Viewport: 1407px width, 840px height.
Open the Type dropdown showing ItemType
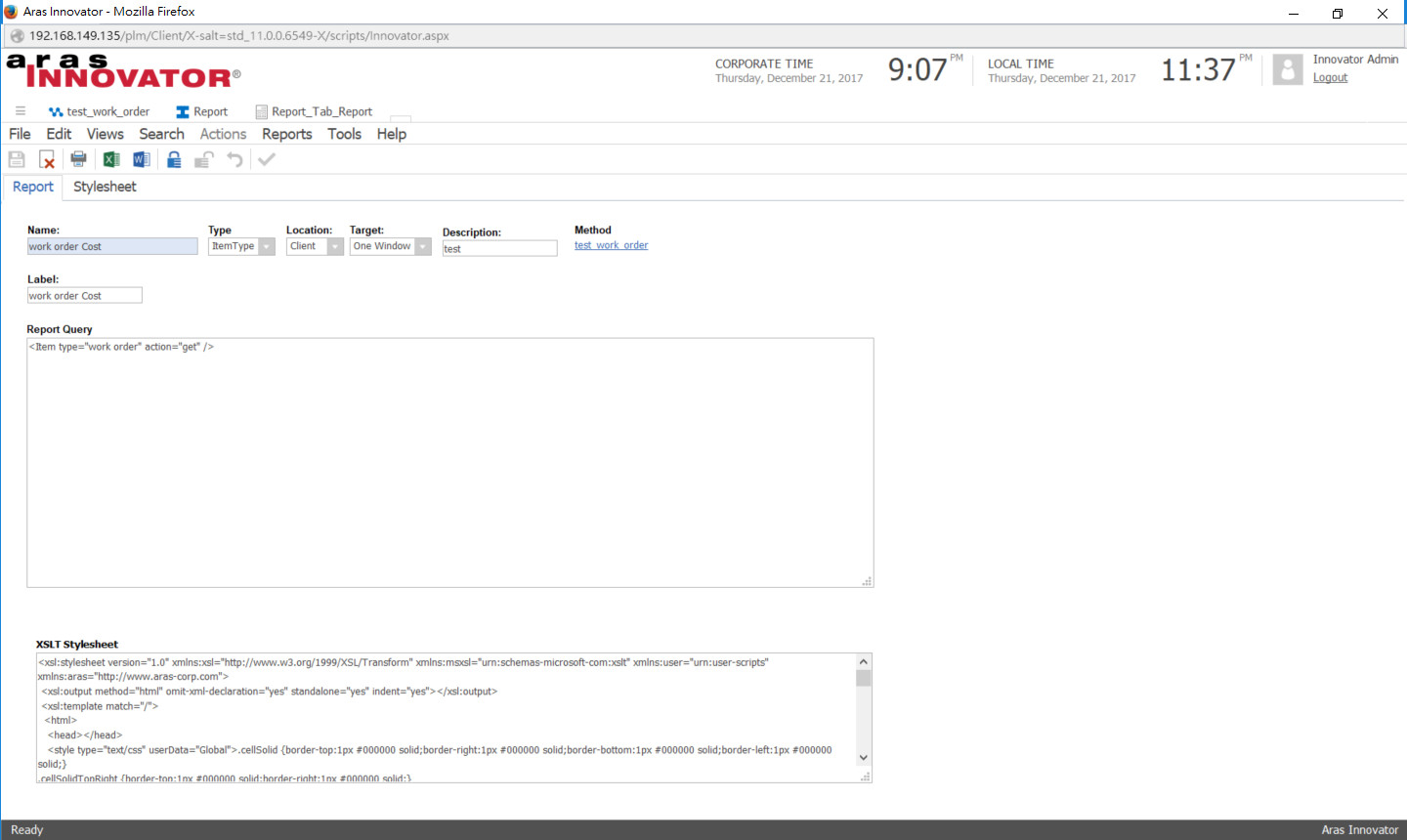241,246
